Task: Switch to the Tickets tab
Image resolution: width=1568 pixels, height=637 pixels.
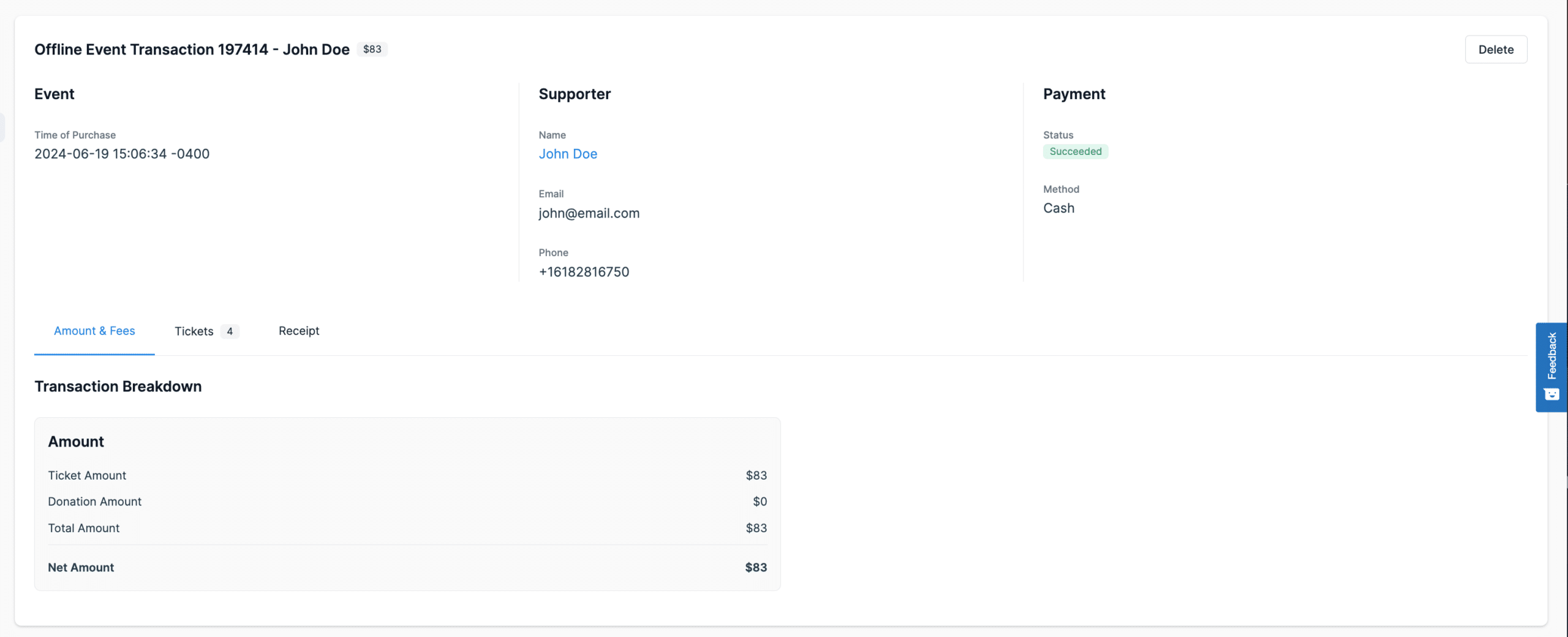Action: pyautogui.click(x=193, y=331)
